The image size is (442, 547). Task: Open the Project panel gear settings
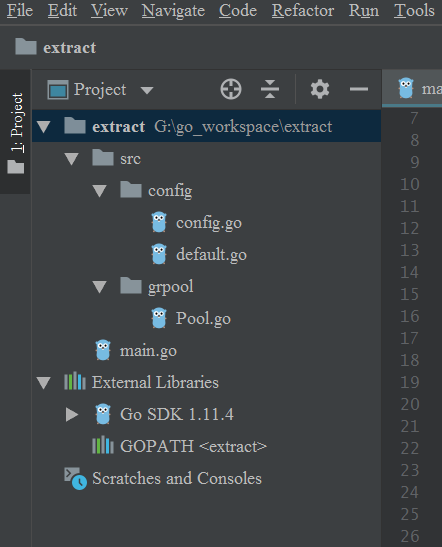(320, 89)
